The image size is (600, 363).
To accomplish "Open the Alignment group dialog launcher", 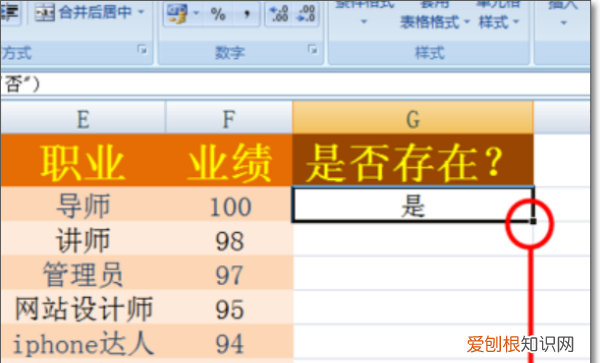I will pos(142,50).
